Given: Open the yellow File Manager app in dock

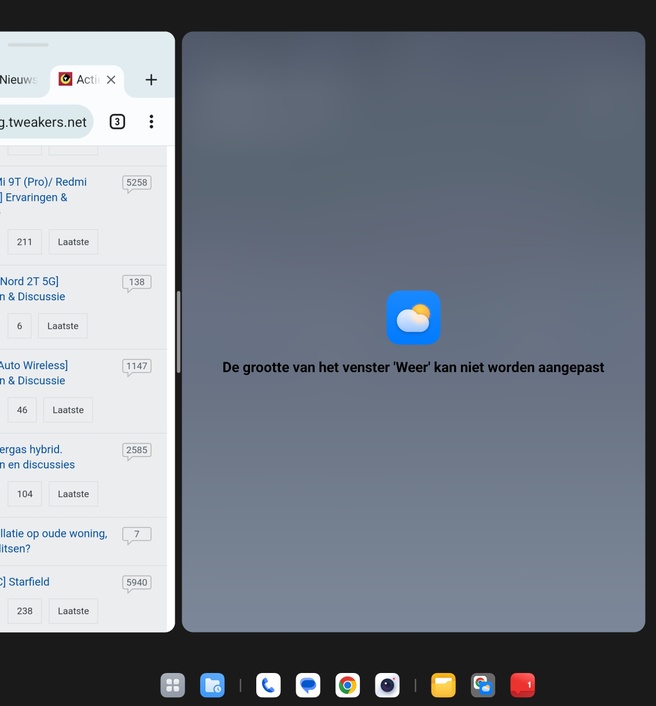Looking at the screenshot, I should point(443,685).
